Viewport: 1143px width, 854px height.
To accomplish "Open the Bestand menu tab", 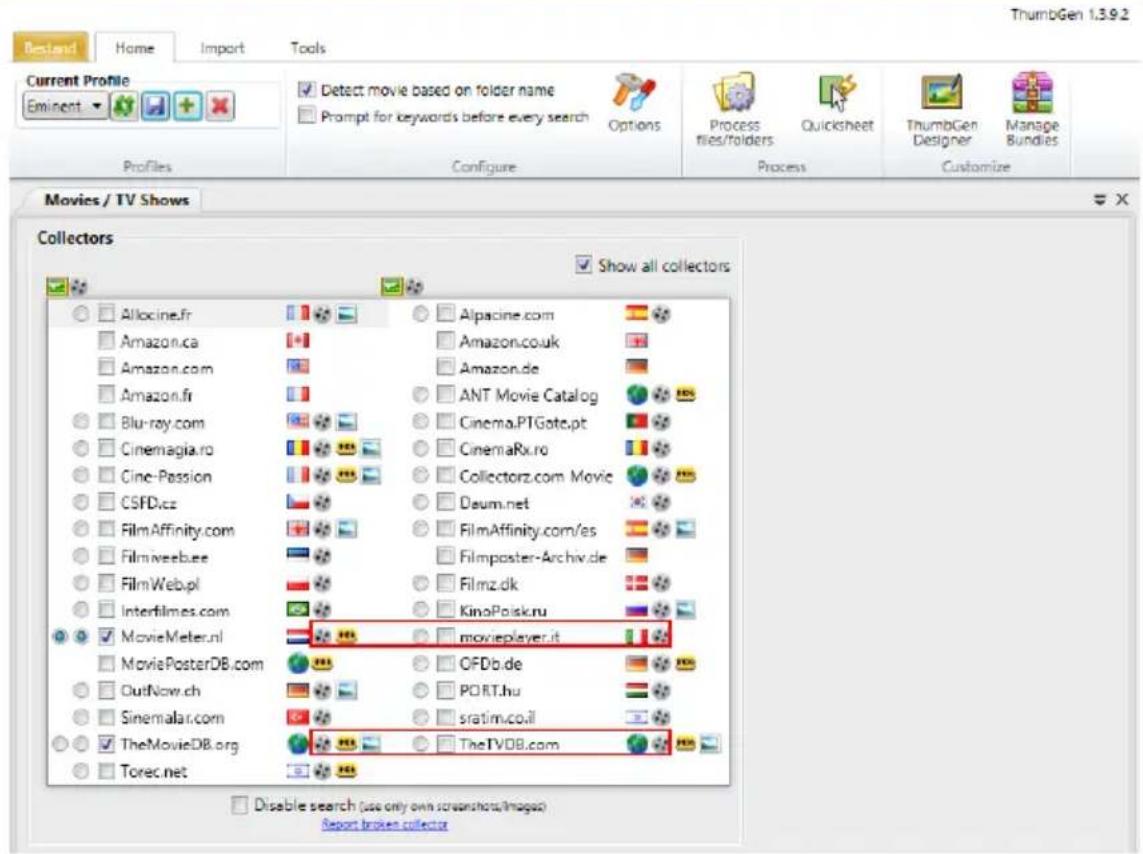I will point(50,47).
